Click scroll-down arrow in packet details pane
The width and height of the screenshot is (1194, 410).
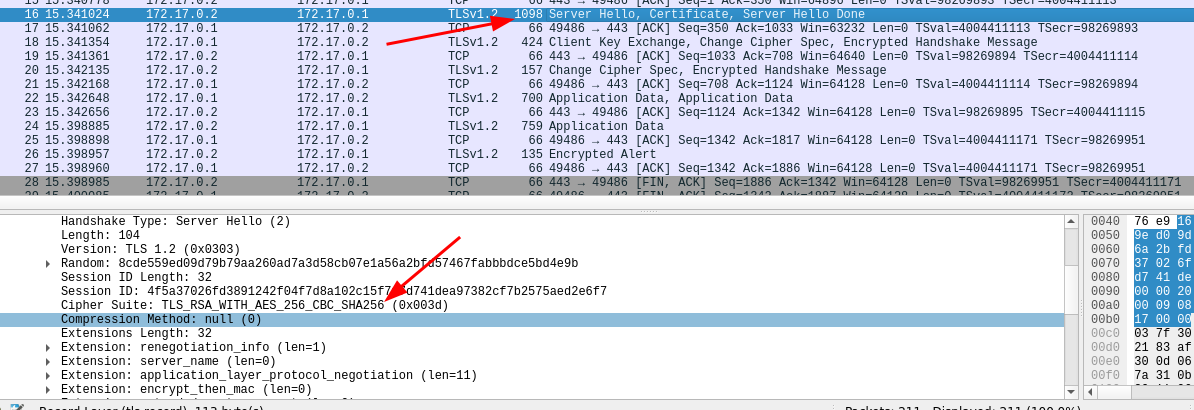pyautogui.click(x=1073, y=391)
